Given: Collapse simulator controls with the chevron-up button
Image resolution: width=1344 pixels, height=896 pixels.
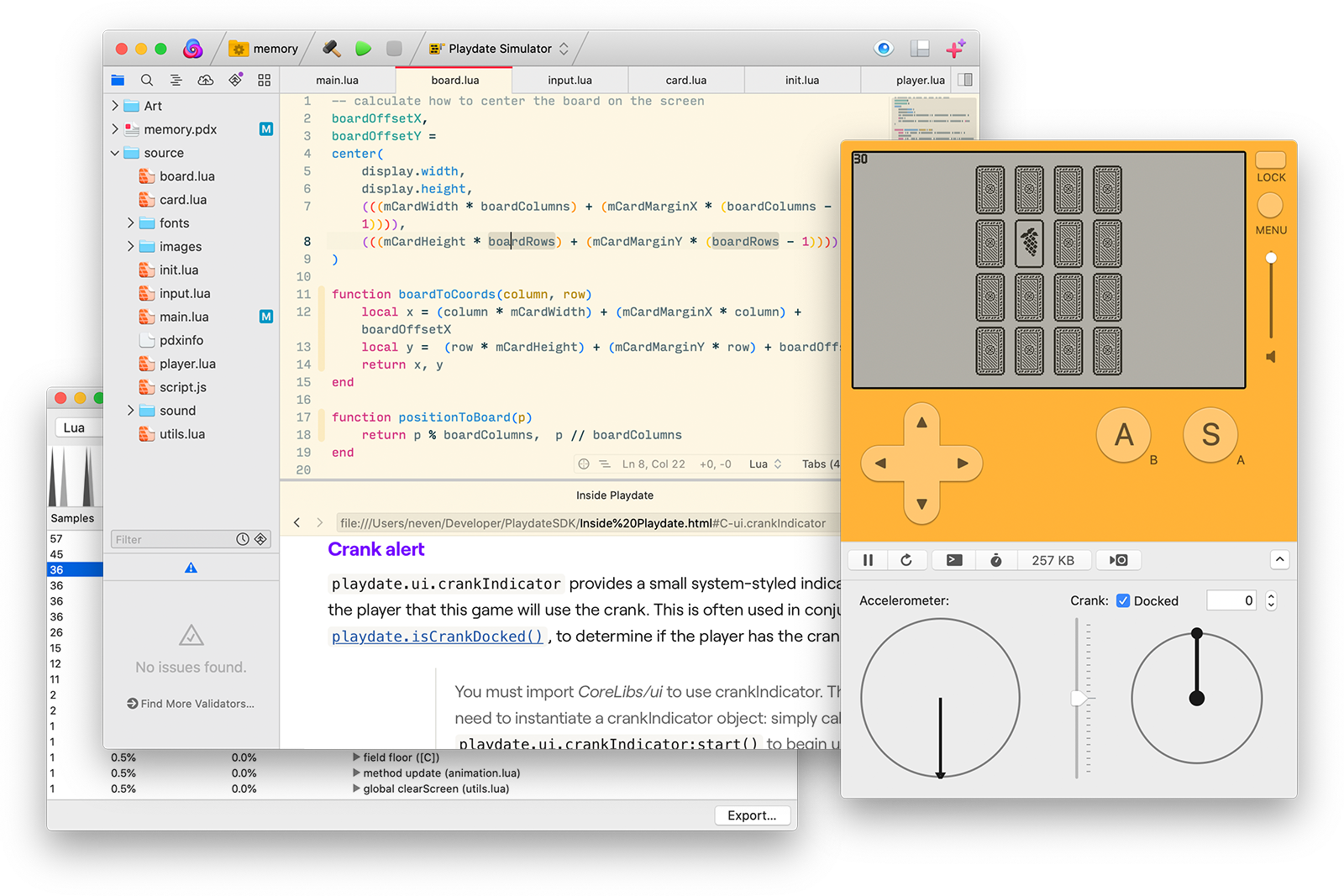Looking at the screenshot, I should coord(1279,559).
